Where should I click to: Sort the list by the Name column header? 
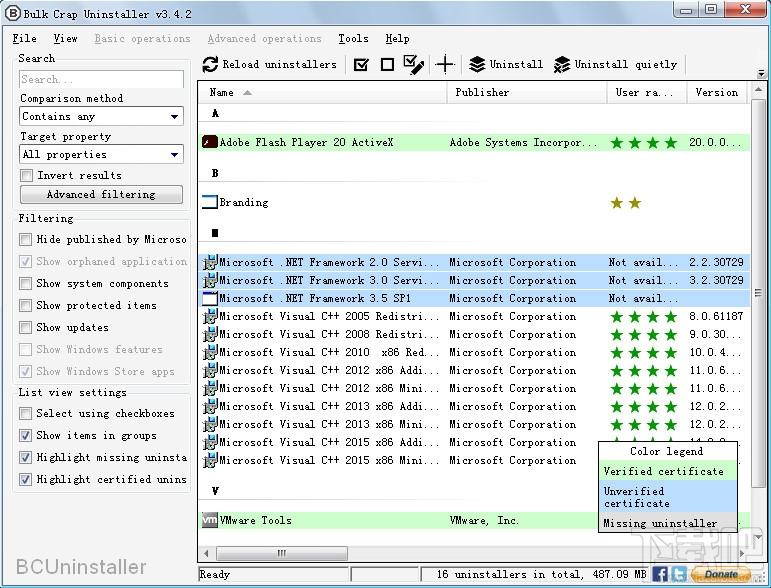coord(323,92)
